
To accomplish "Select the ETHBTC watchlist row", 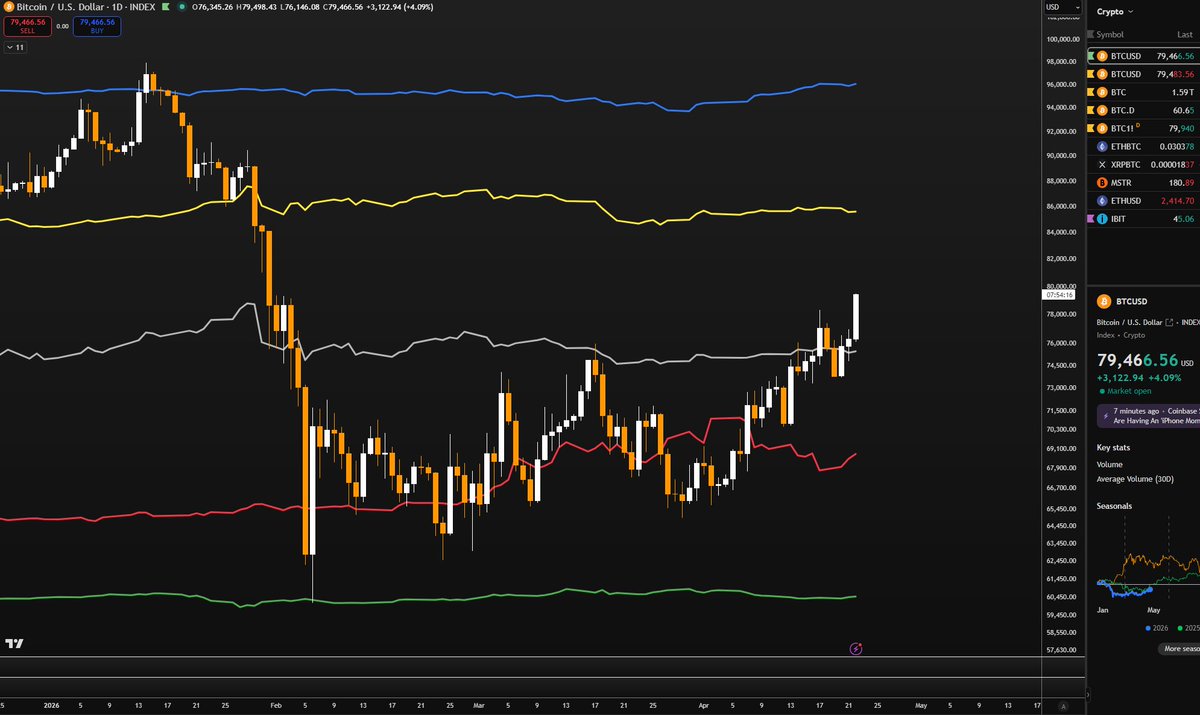I will [1143, 146].
